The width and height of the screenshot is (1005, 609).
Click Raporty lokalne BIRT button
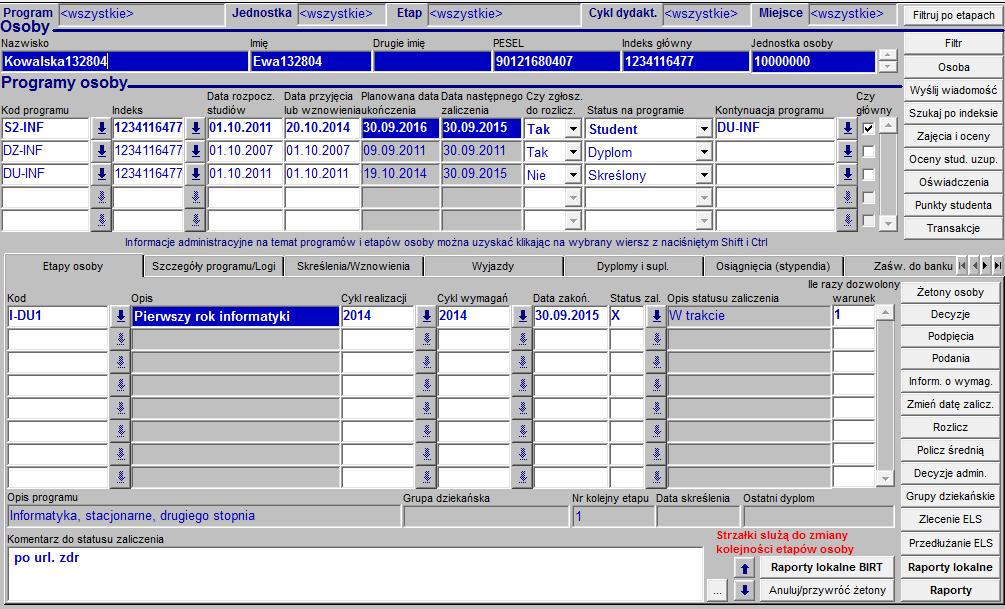pos(827,567)
